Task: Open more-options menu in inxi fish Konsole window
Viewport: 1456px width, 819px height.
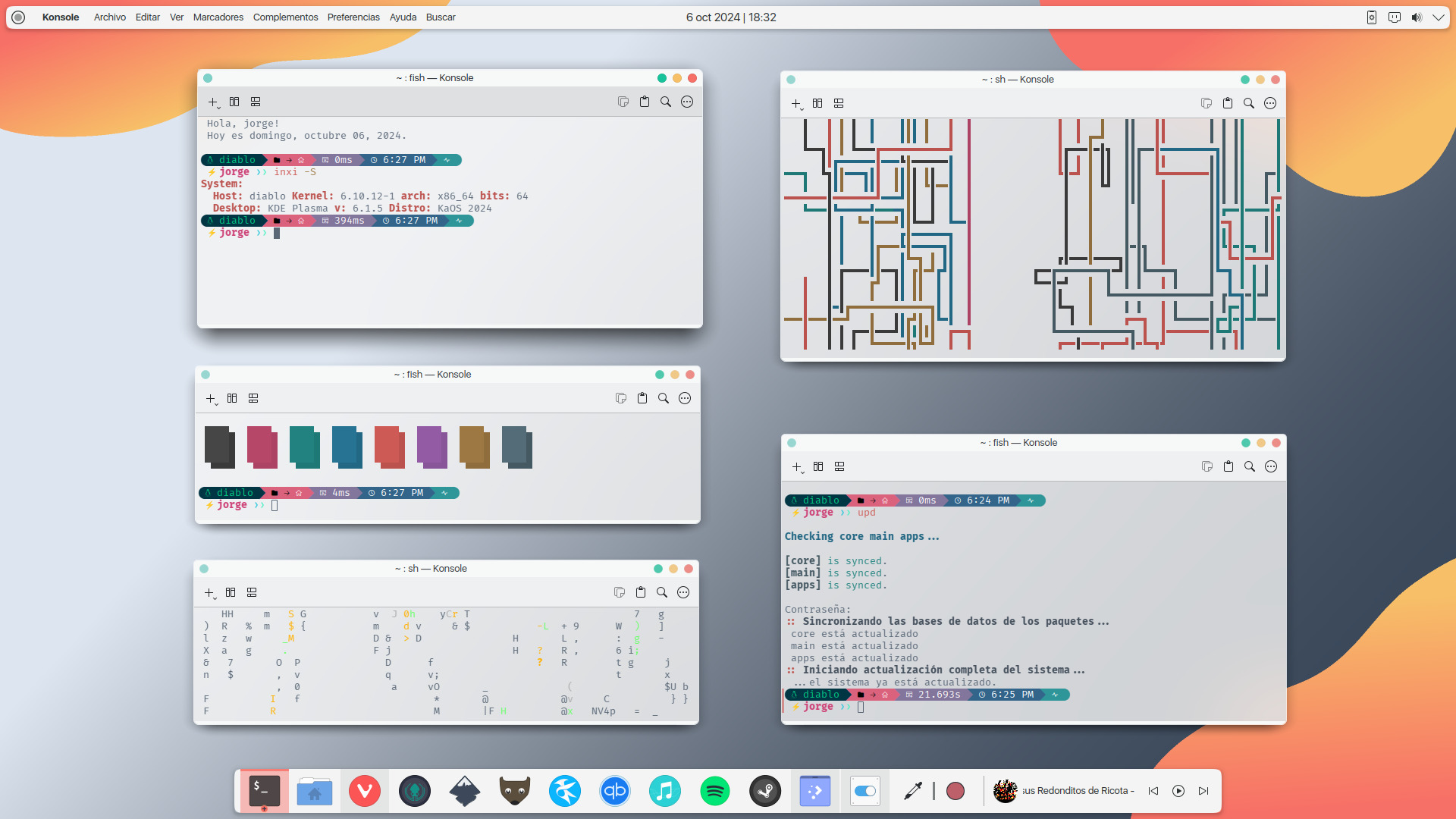Action: tap(687, 102)
